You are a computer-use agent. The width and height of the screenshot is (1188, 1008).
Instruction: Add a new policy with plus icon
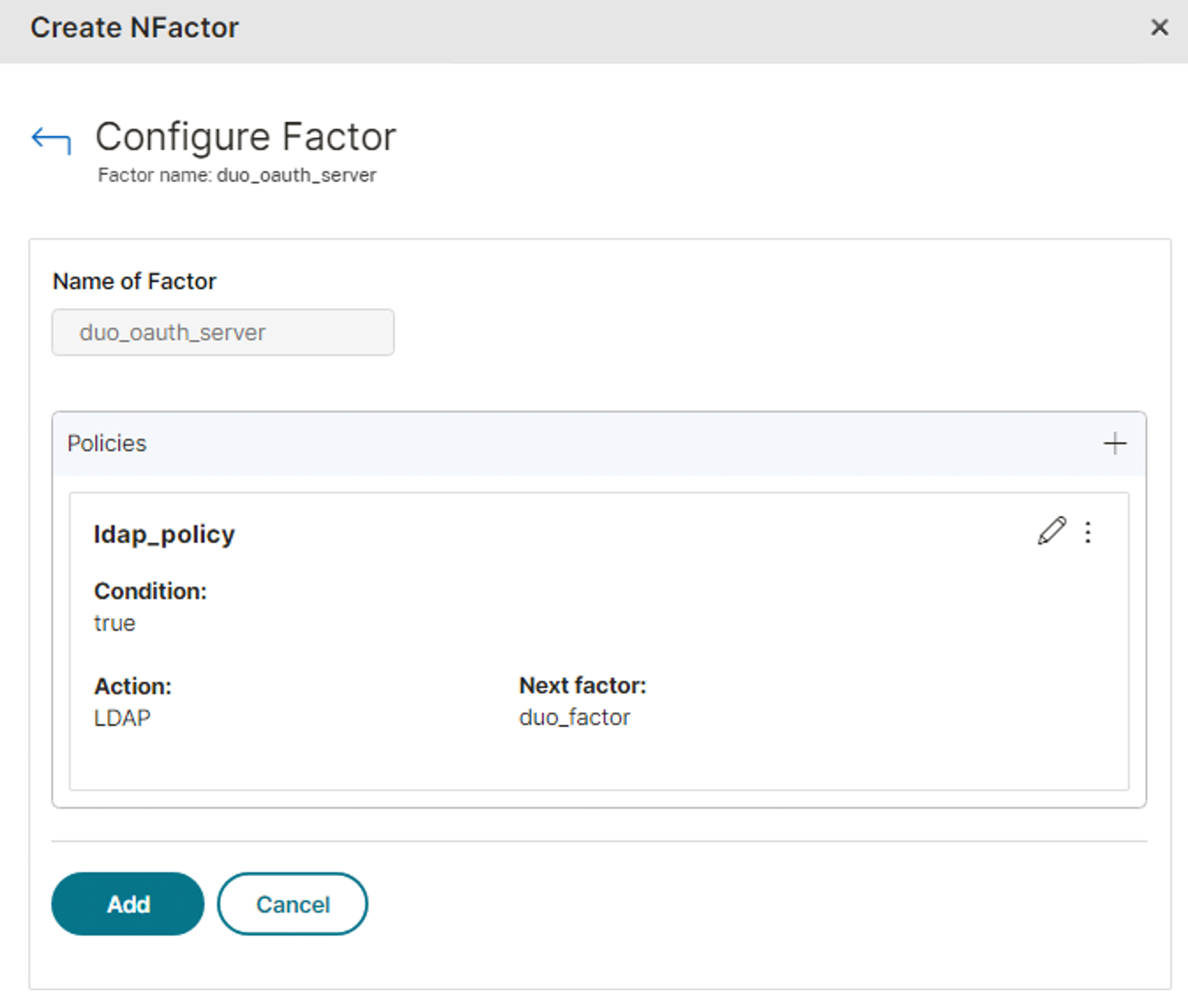(1115, 443)
